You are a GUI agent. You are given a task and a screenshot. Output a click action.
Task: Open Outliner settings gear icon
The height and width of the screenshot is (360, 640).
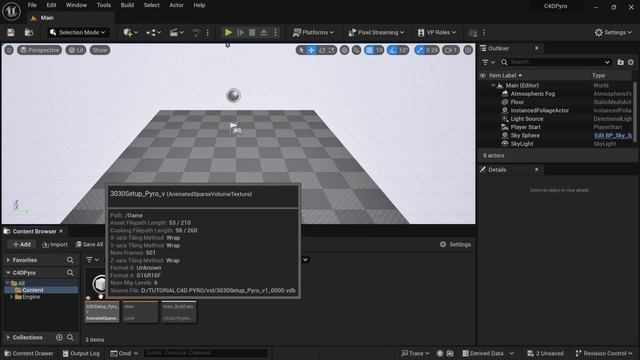pyautogui.click(x=631, y=62)
